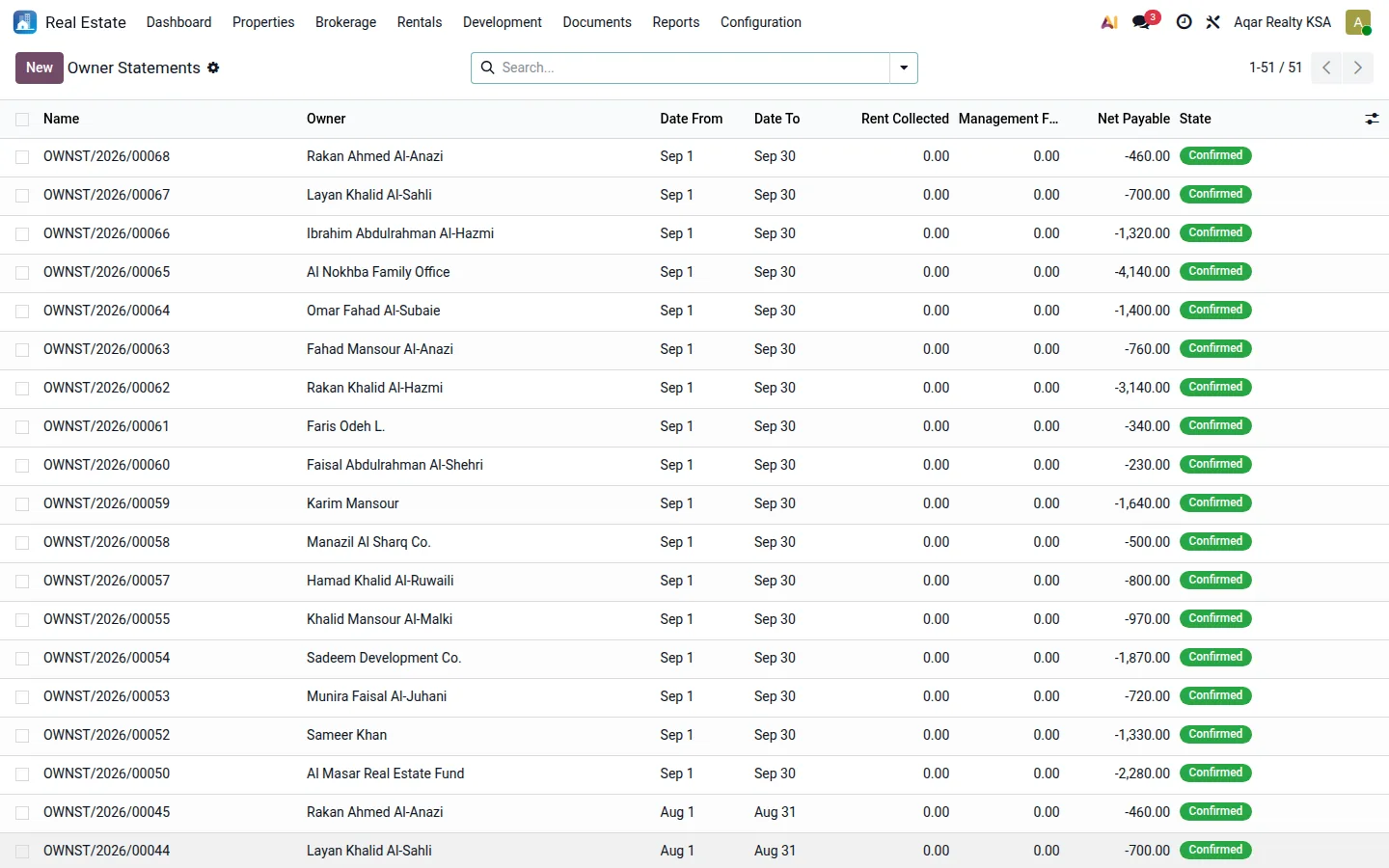Open the Brokerage menu
The image size is (1389, 868).
pyautogui.click(x=345, y=22)
